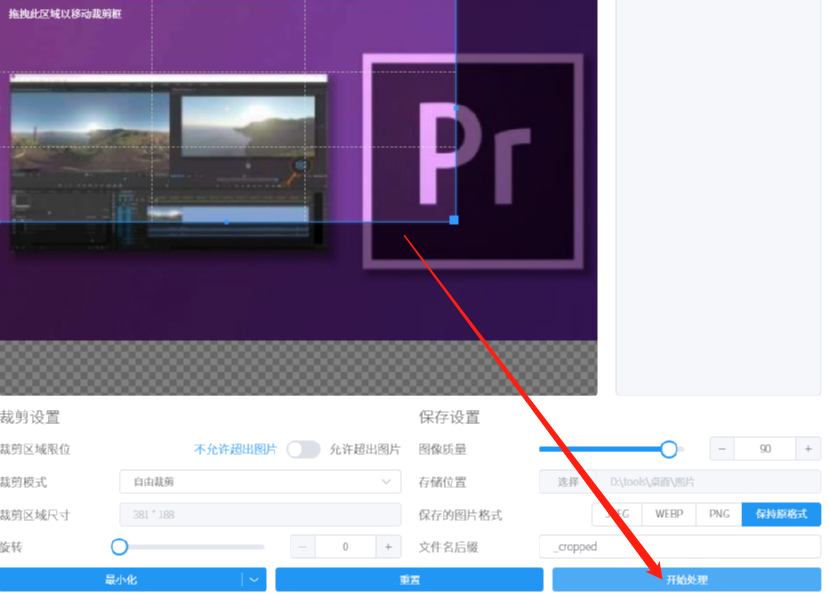This screenshot has height=595, width=829.
Task: Click the 最小化 button
Action: [121, 580]
